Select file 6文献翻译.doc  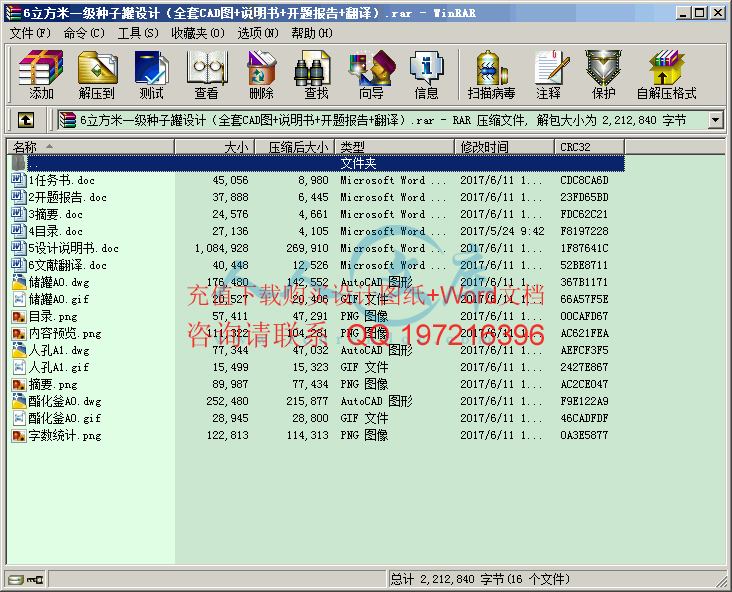tap(67, 265)
